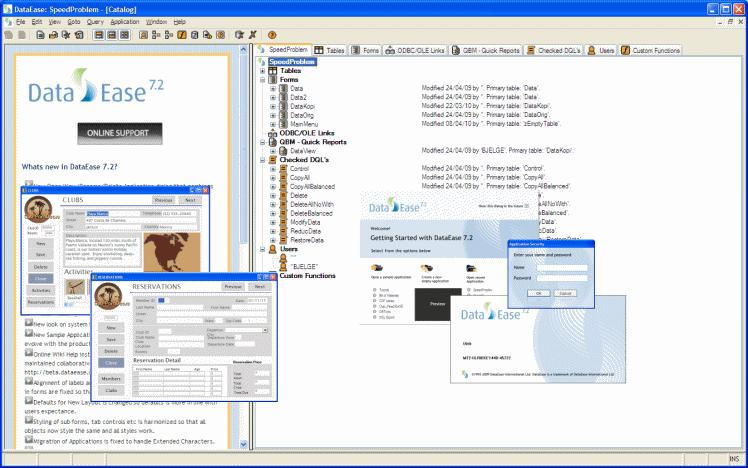Open the Goto menu
The image size is (748, 468).
pos(73,22)
